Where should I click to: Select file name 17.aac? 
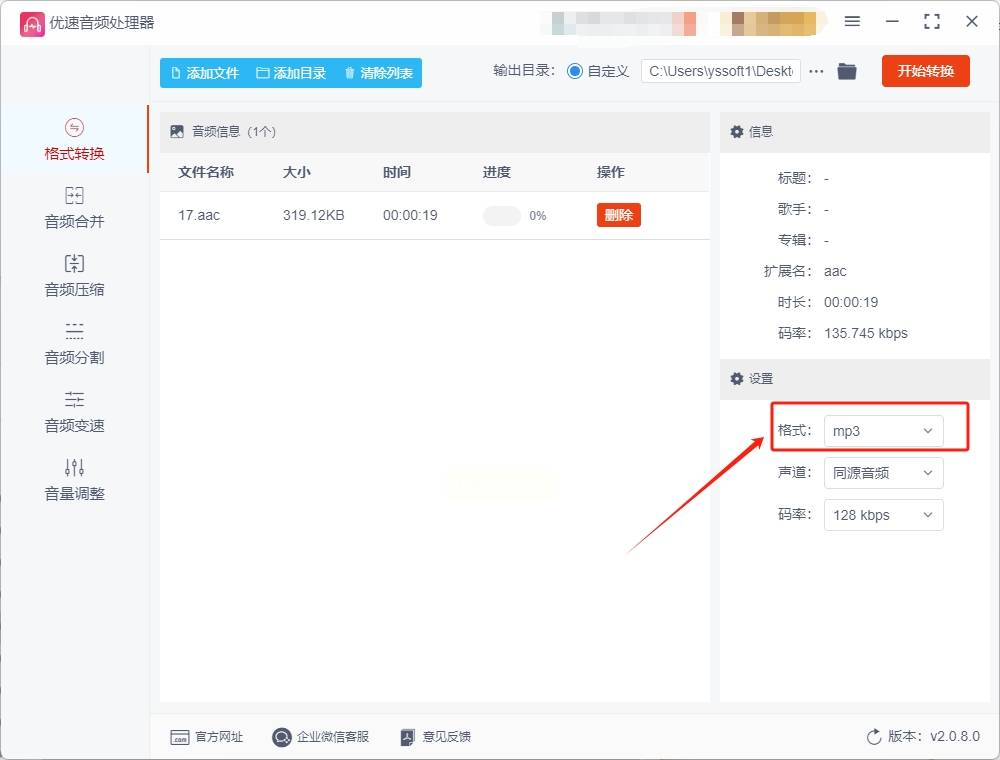point(199,216)
